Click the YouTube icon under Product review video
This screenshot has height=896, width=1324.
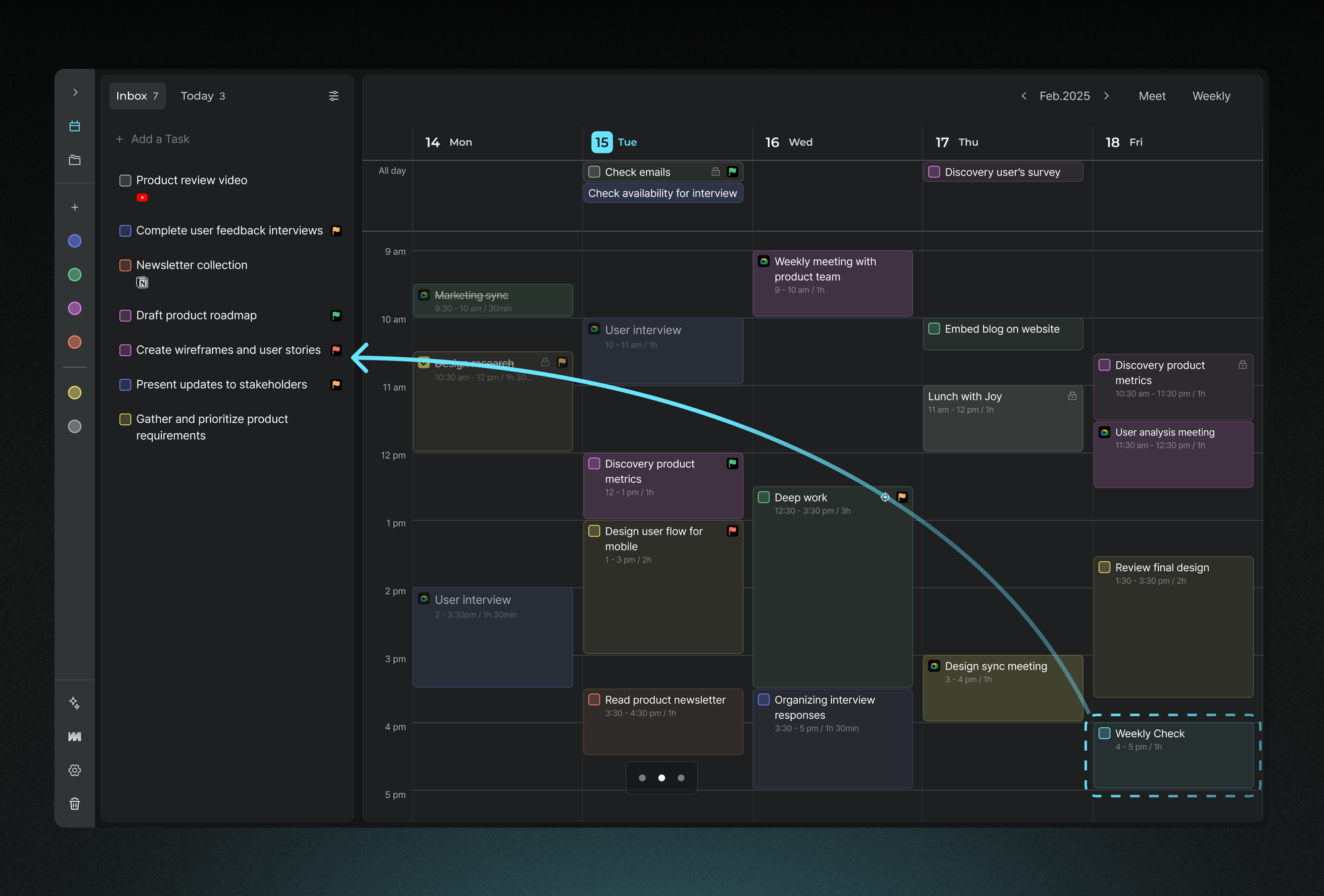pyautogui.click(x=142, y=197)
